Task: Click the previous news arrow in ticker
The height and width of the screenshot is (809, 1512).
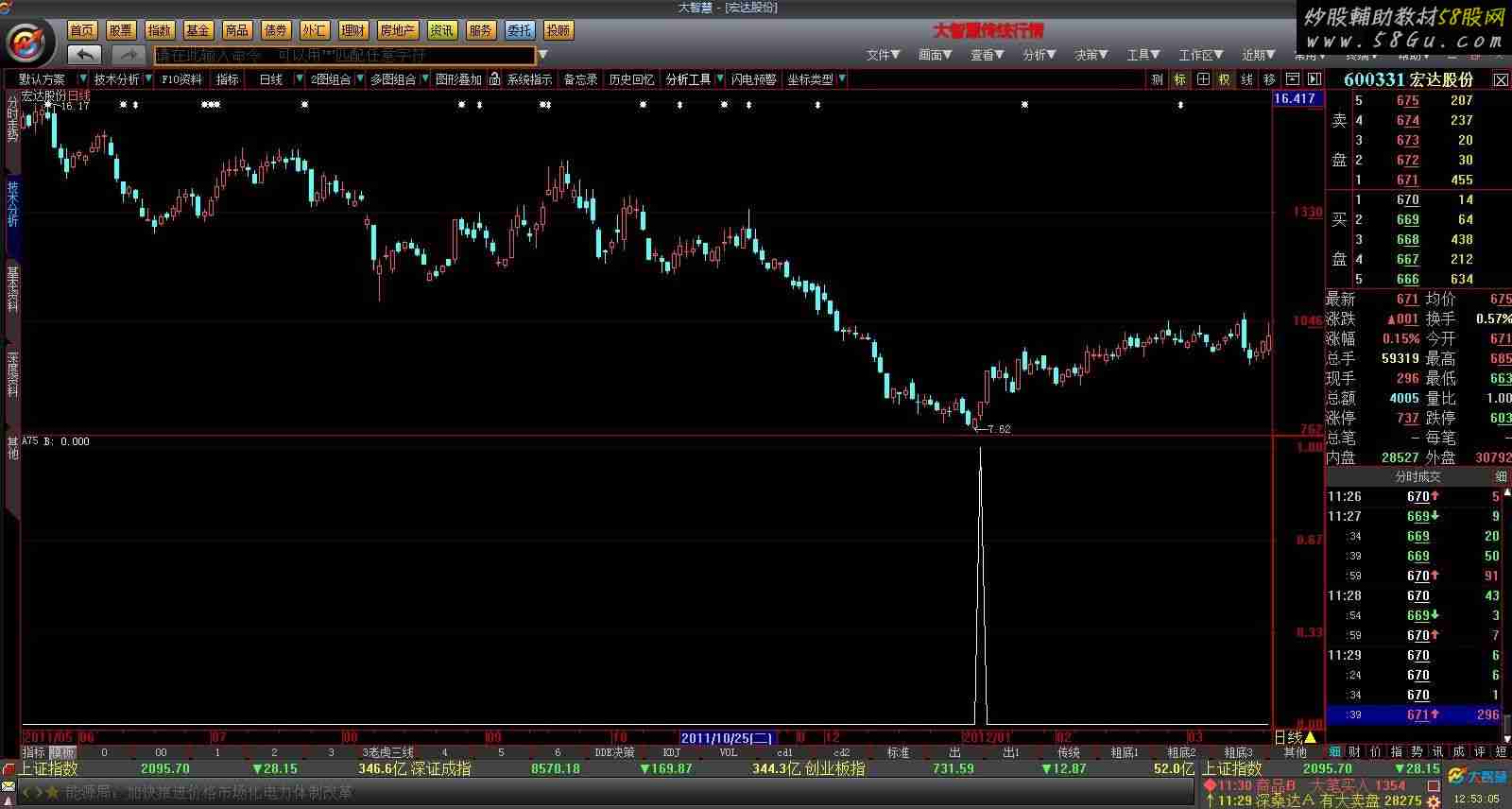Action: [x=26, y=792]
